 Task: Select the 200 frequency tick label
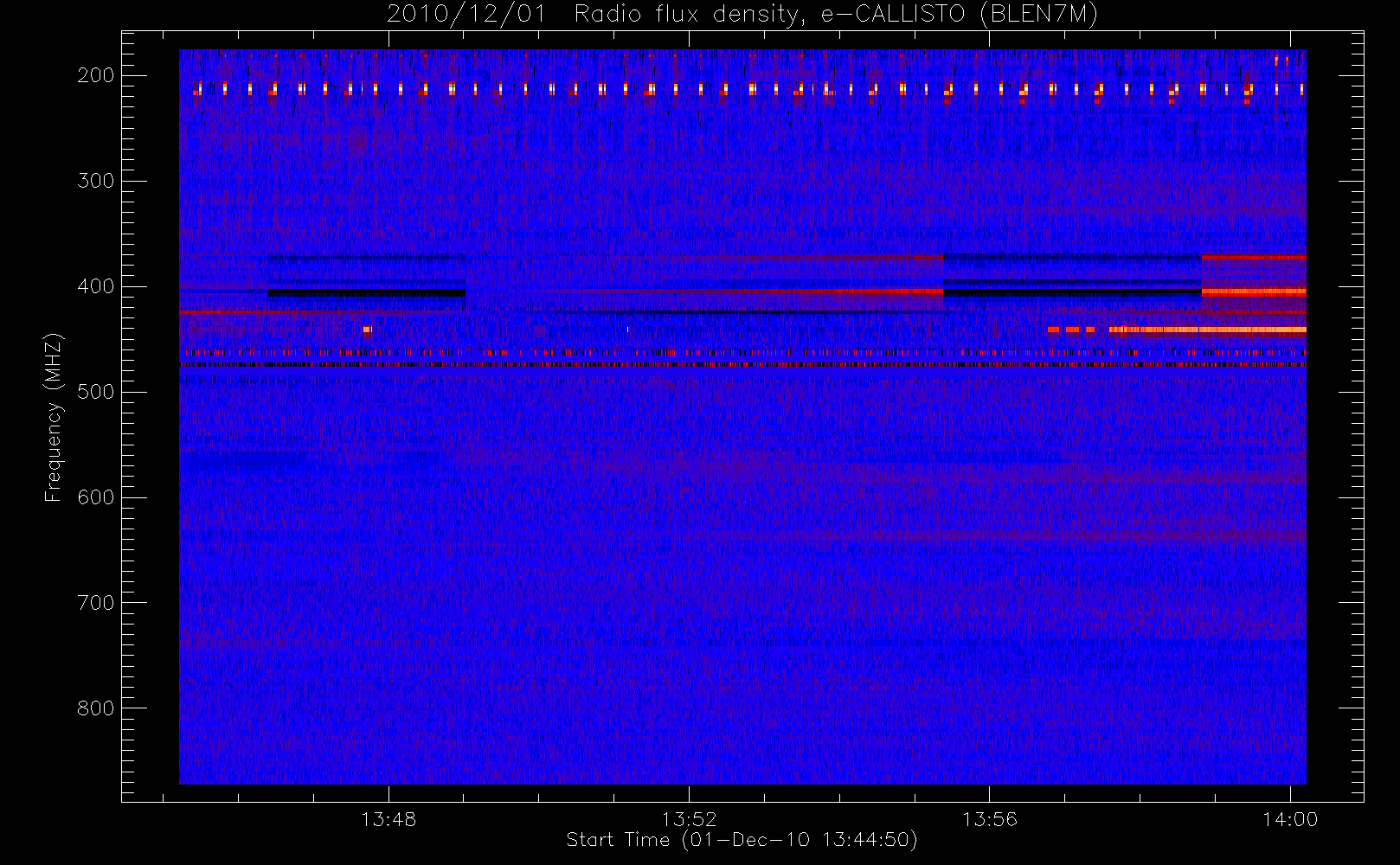click(x=96, y=75)
